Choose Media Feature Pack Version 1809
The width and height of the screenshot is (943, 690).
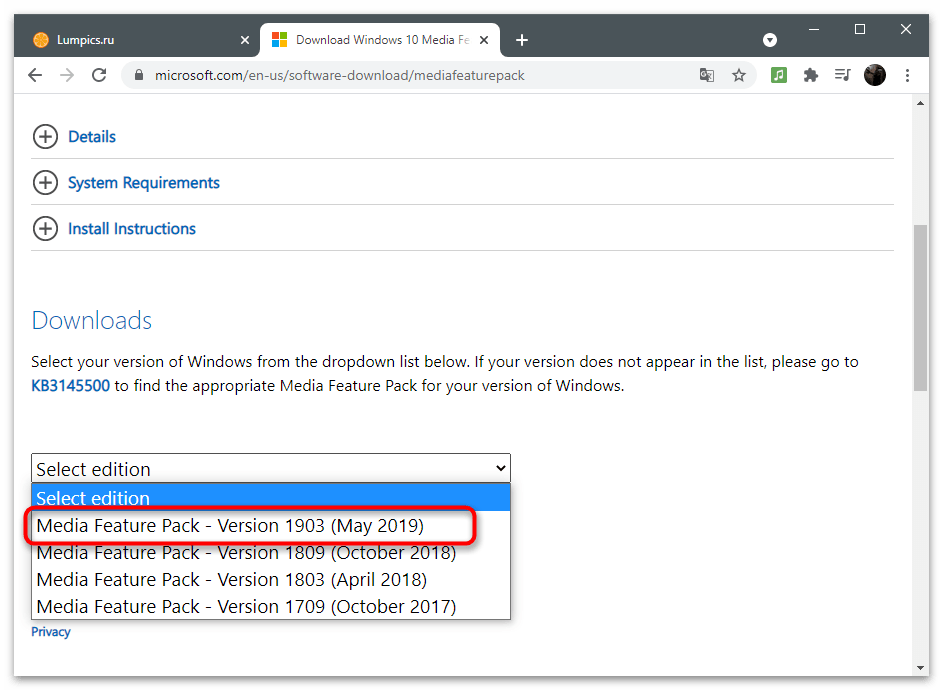(246, 553)
